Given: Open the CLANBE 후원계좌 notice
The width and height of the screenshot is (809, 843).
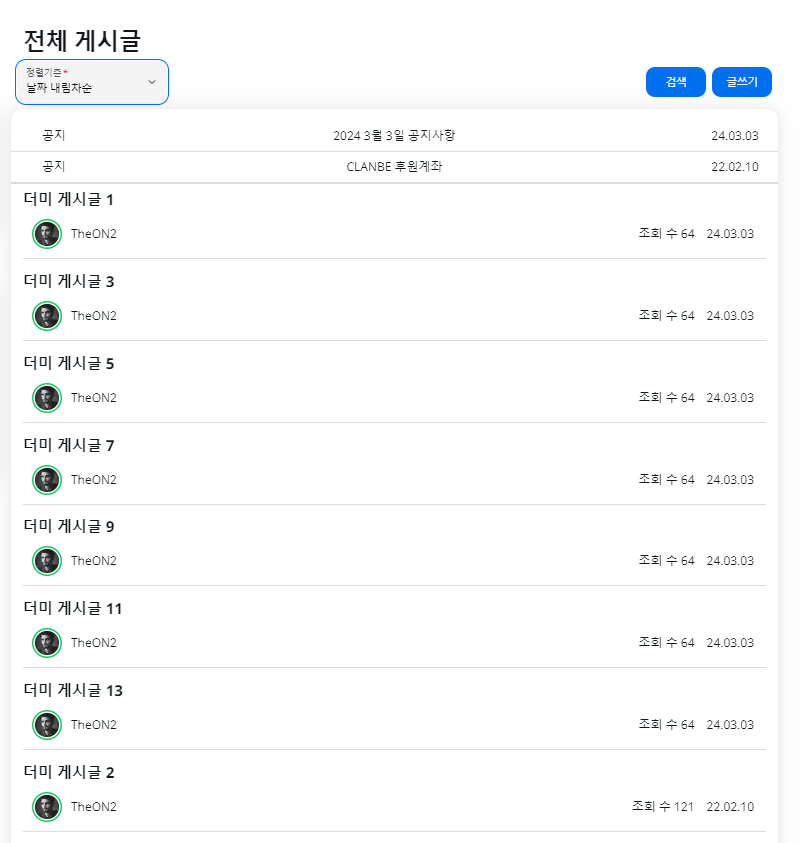Looking at the screenshot, I should tap(394, 167).
